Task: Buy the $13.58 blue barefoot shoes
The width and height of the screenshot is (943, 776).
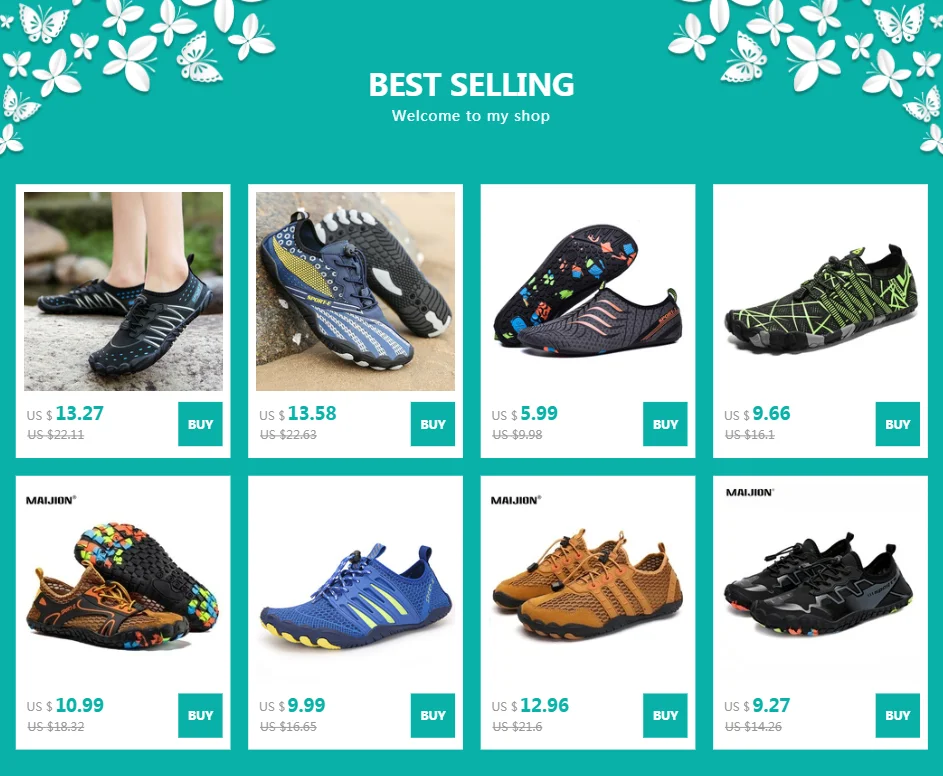Action: pyautogui.click(x=432, y=424)
